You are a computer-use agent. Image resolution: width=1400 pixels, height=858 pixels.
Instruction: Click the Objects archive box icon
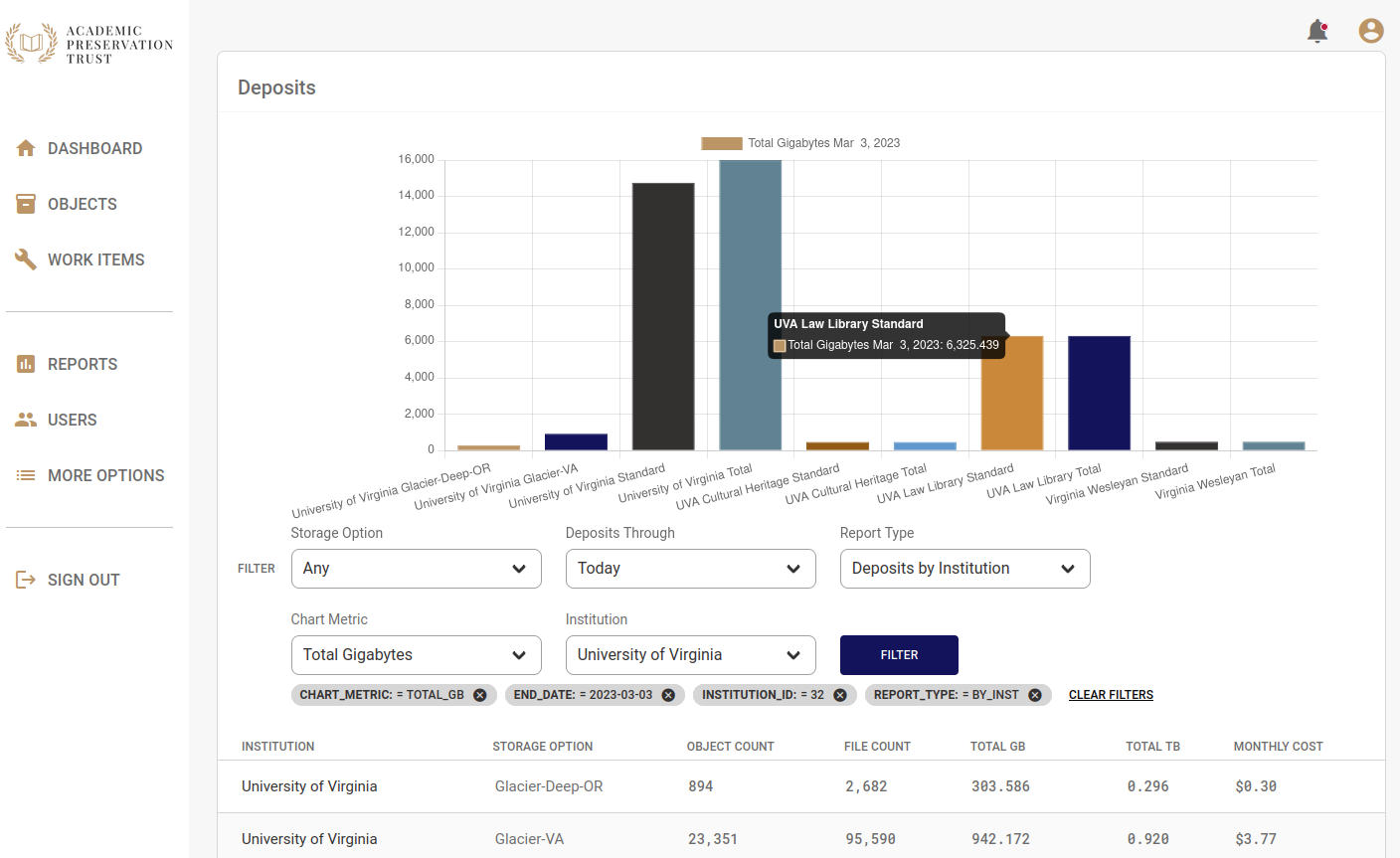click(x=26, y=204)
